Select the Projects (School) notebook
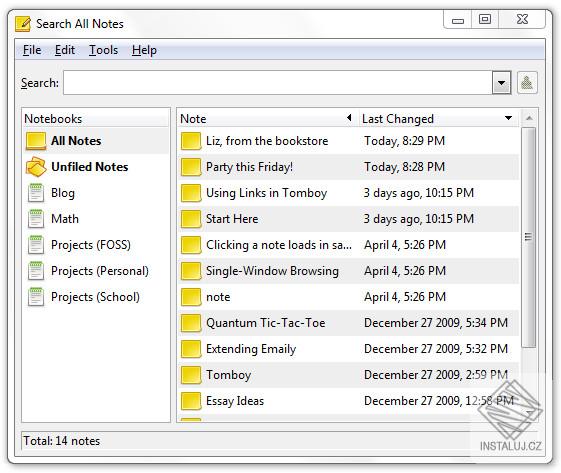Screen dimensions: 561x473 [x=96, y=297]
